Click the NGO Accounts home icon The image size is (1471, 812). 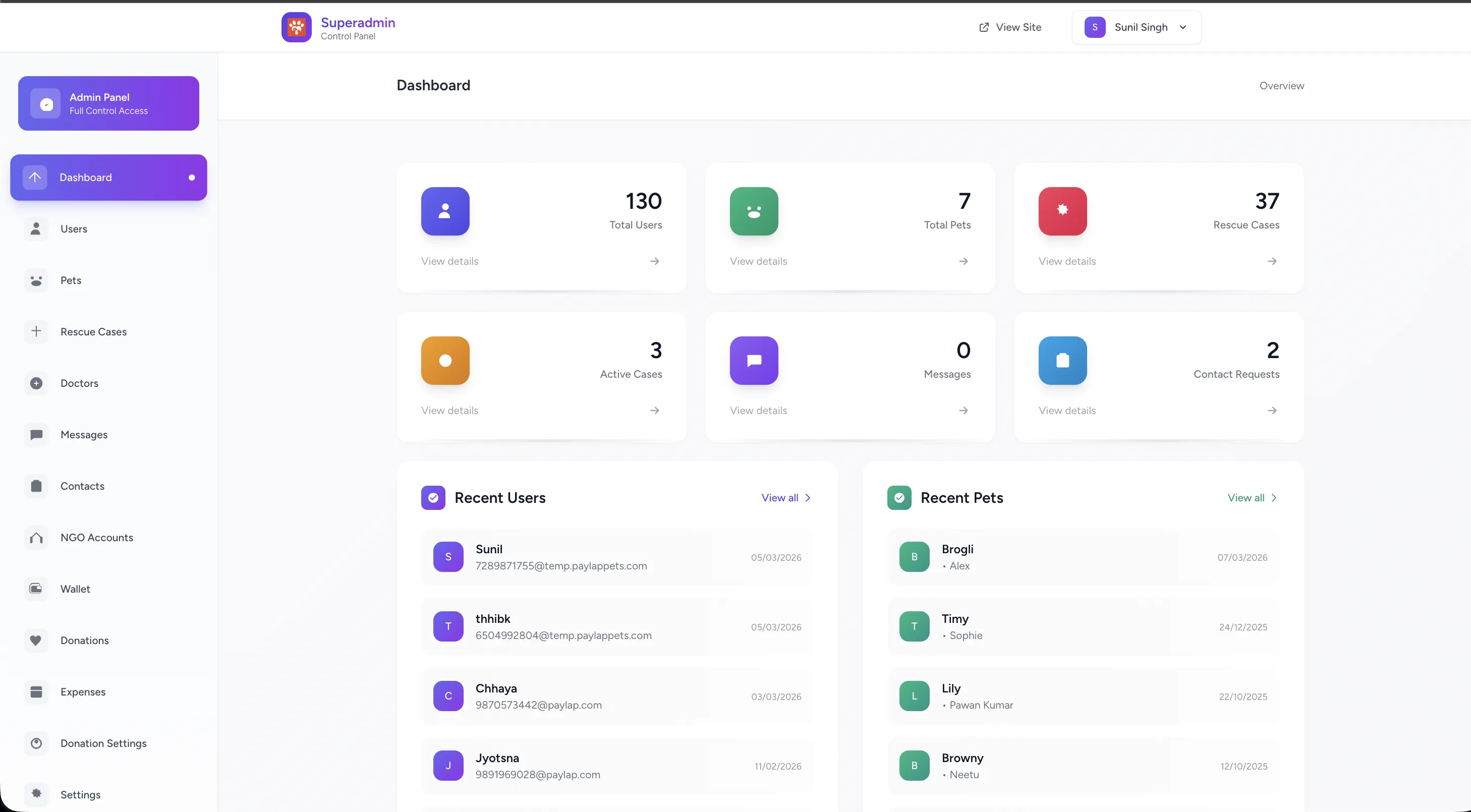(x=36, y=537)
